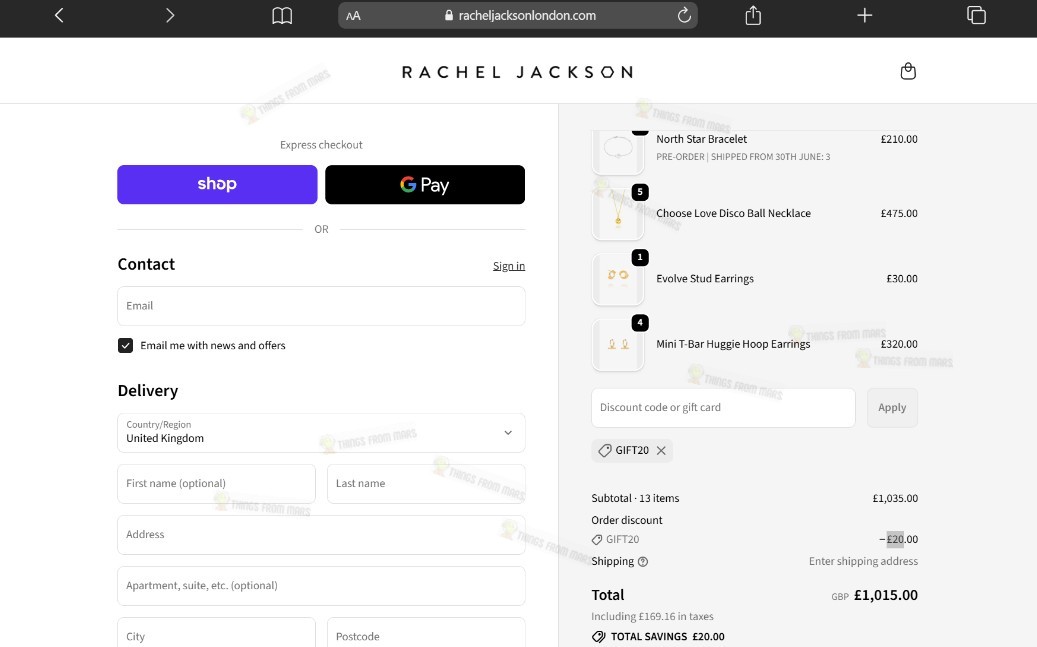
Task: Click the Shipping help question mark icon
Action: tap(643, 562)
